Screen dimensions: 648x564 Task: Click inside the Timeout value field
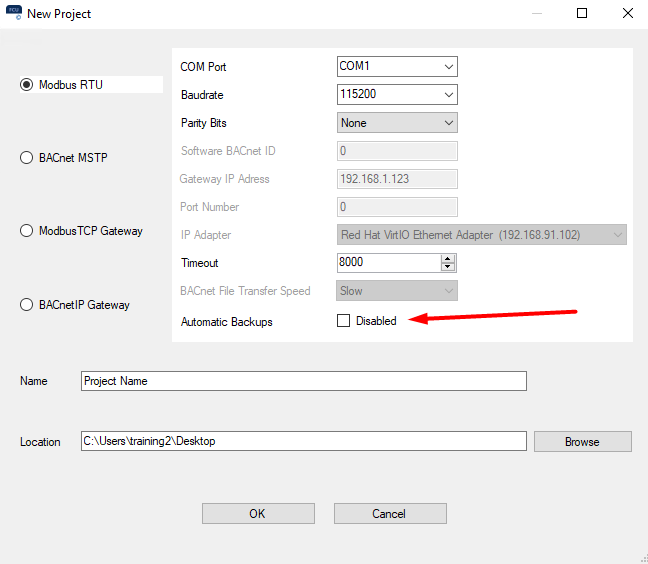tap(388, 263)
